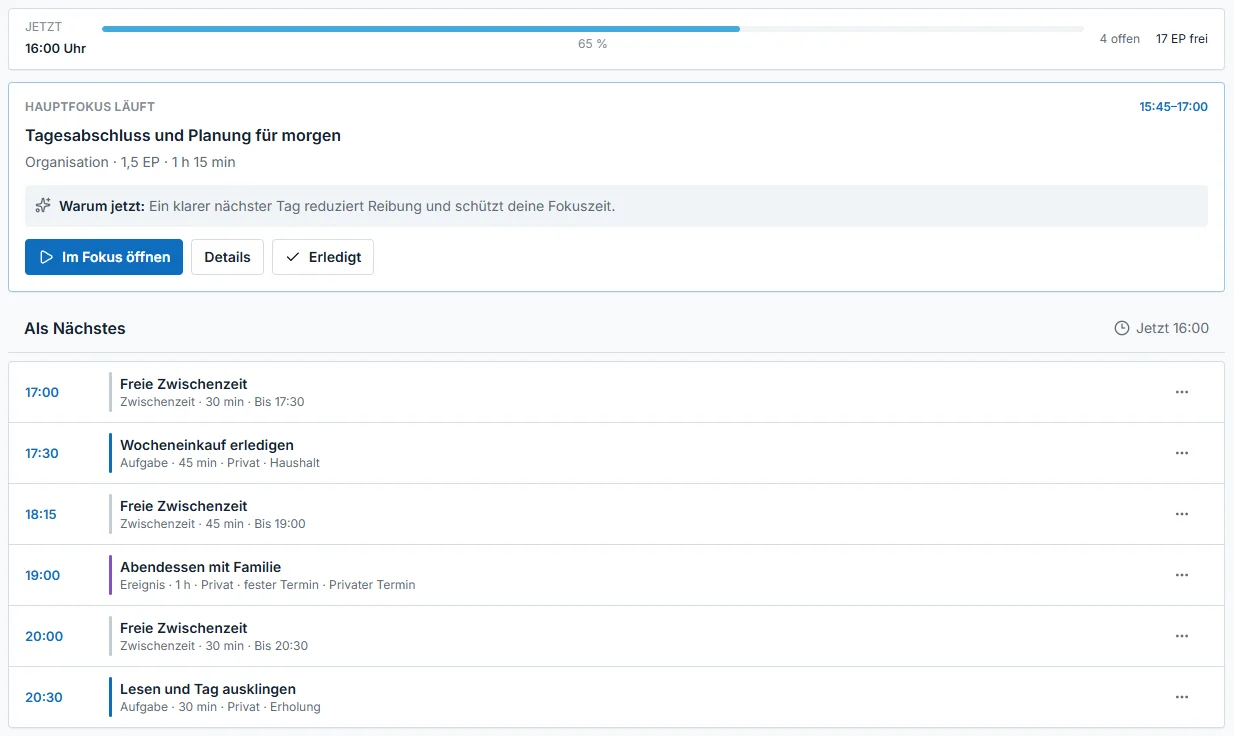Click the Hauptfokus läuft label

tap(90, 106)
